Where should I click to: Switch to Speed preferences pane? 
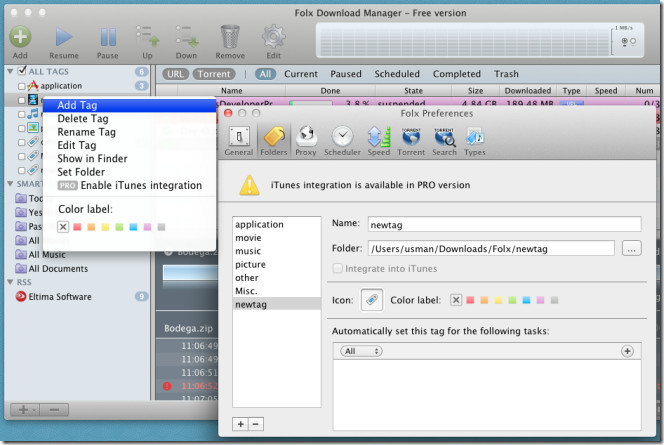coord(378,142)
